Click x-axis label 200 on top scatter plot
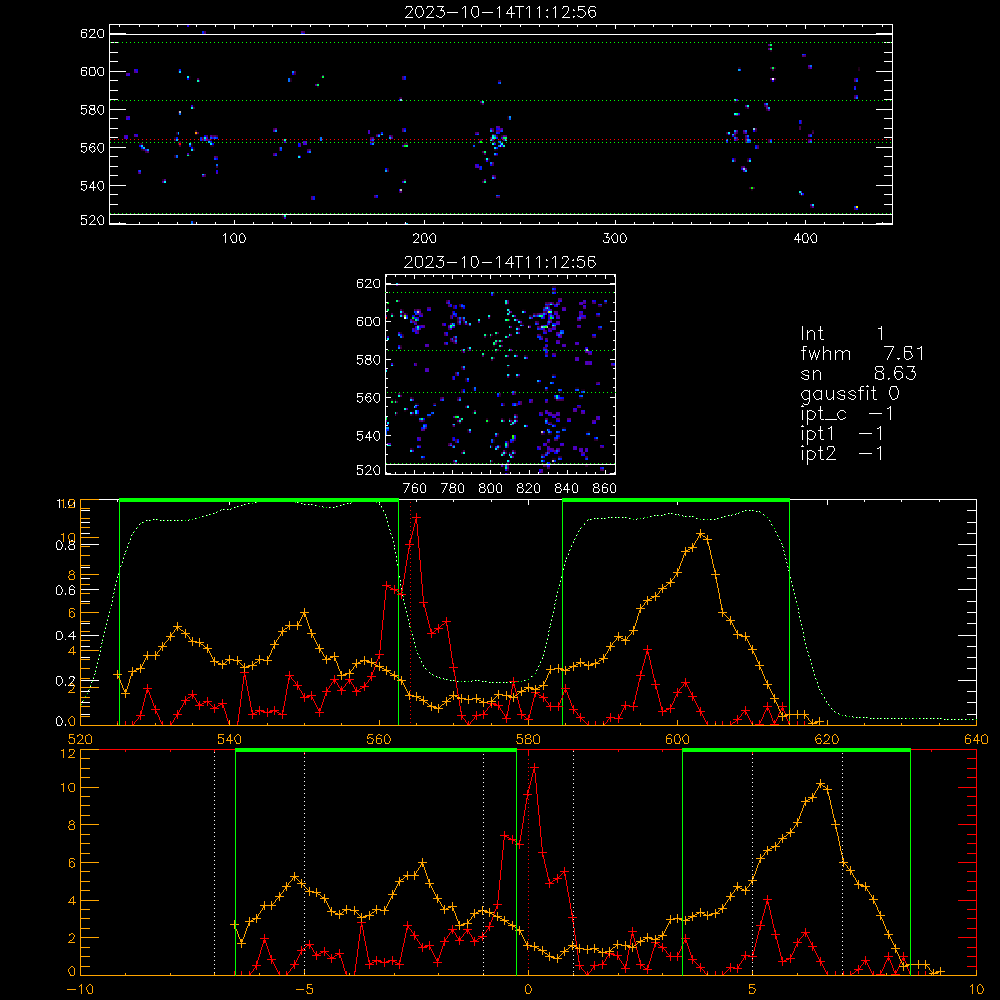 point(424,239)
